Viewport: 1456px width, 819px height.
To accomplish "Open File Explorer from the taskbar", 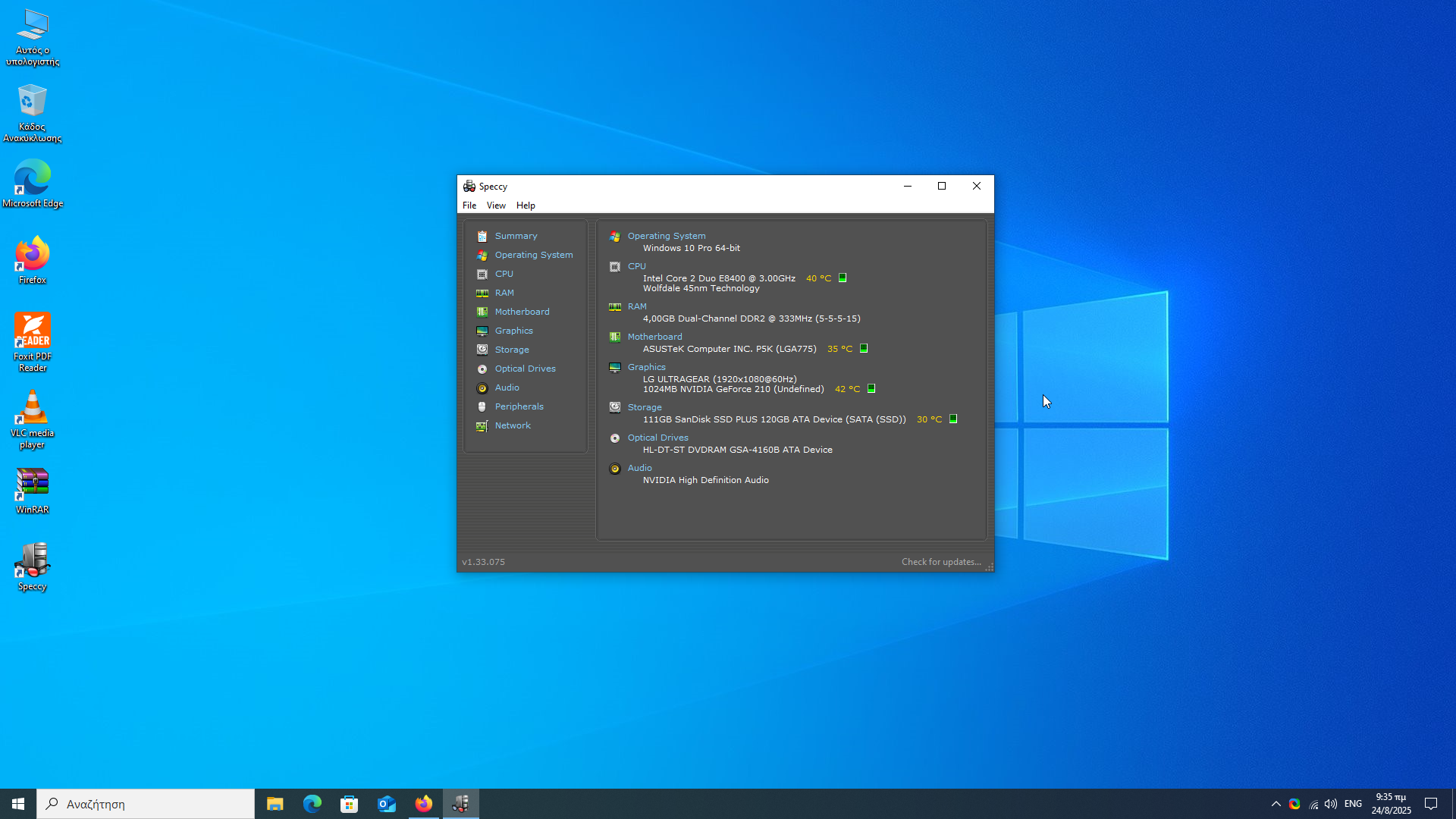I will pos(275,804).
